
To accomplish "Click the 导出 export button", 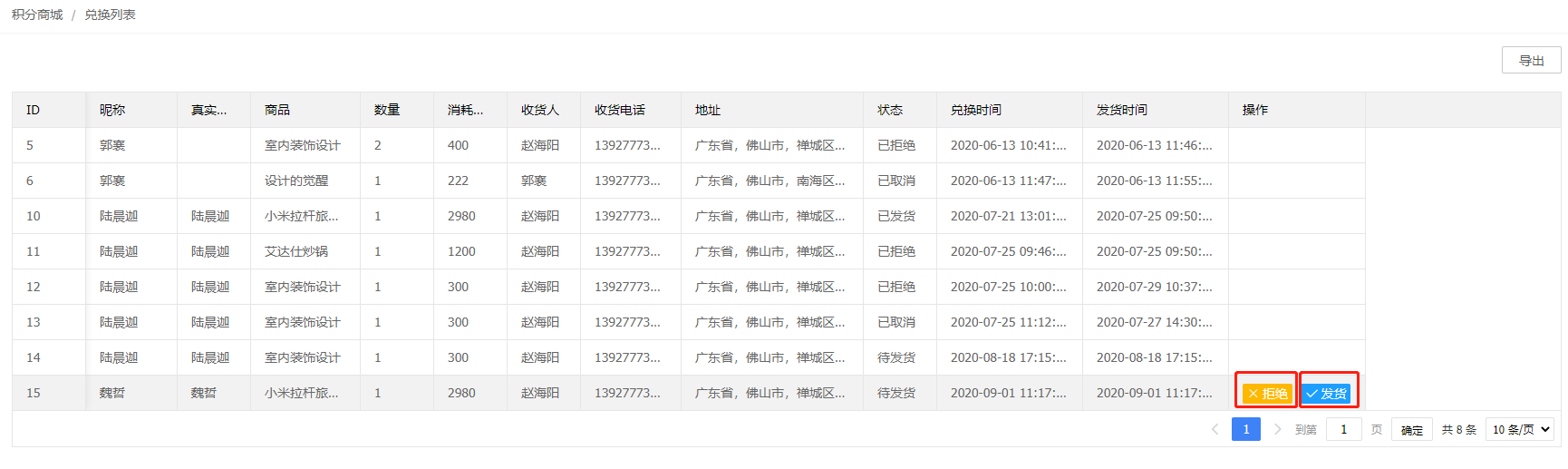I will pyautogui.click(x=1531, y=61).
